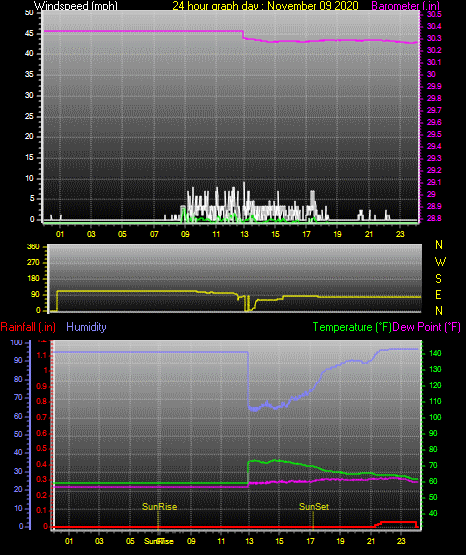
Task: Click the Temperature (°F) legend label
Action: [352, 327]
